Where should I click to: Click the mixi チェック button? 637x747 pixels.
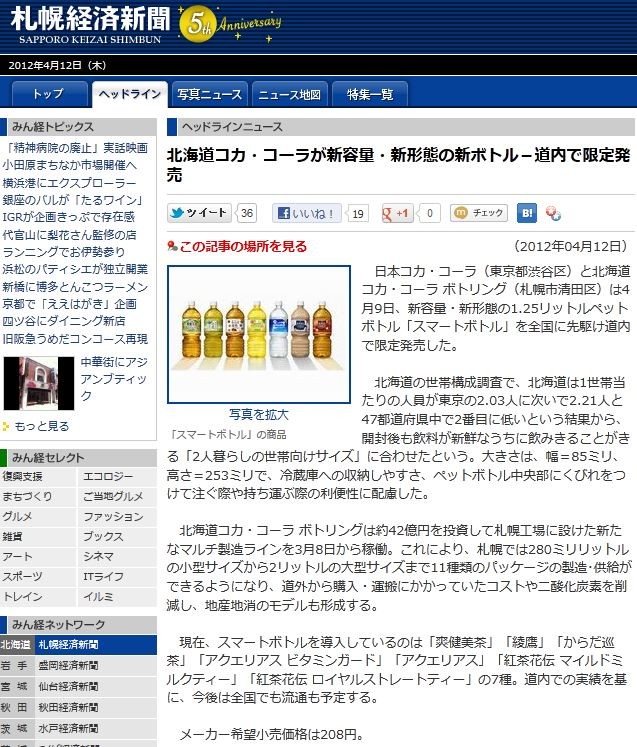click(x=479, y=213)
